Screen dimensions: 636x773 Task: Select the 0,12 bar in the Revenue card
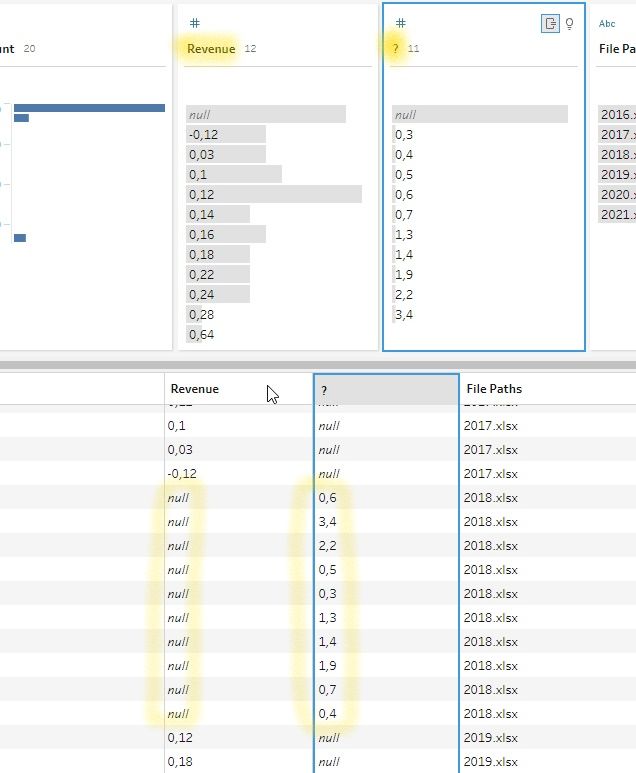274,194
